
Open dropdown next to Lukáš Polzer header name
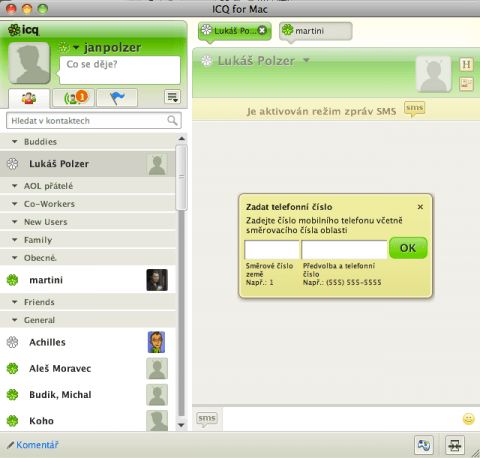point(306,60)
